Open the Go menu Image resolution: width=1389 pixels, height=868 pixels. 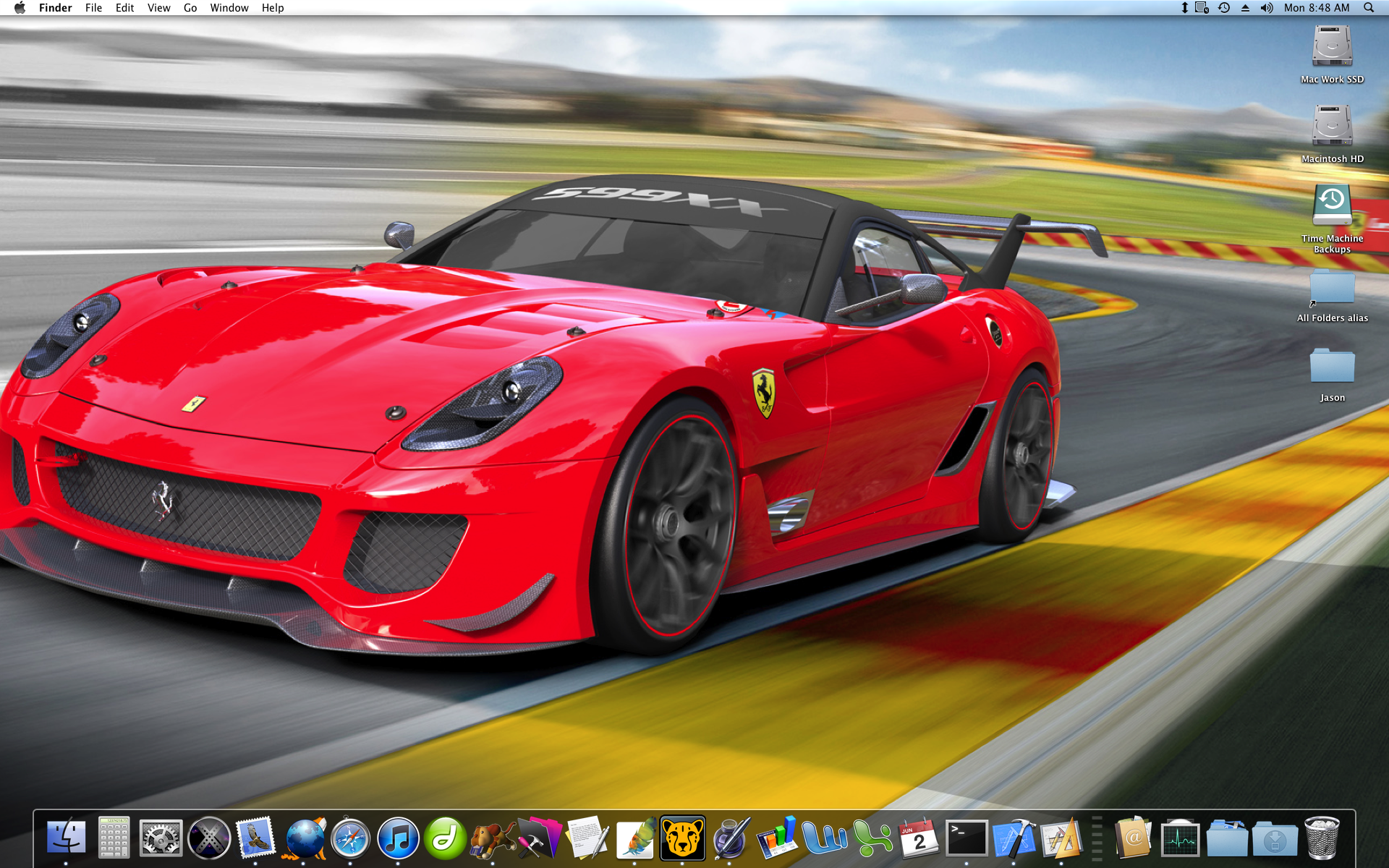pyautogui.click(x=190, y=8)
